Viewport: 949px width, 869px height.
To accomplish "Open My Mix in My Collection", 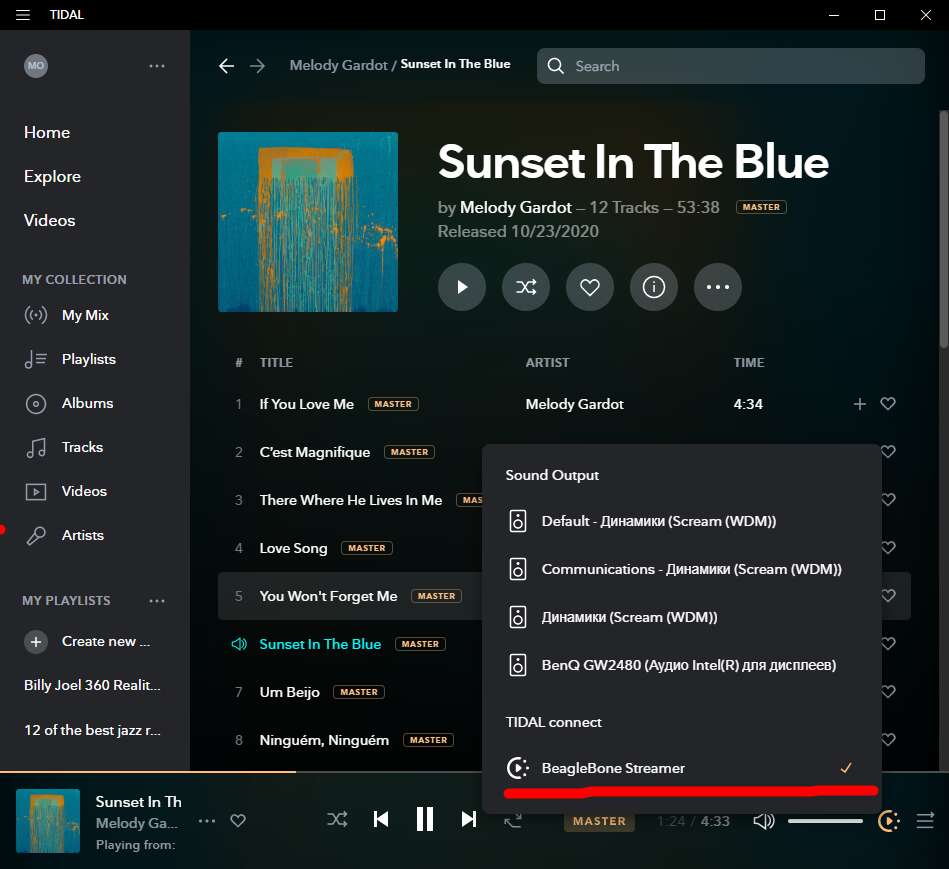I will point(67,315).
